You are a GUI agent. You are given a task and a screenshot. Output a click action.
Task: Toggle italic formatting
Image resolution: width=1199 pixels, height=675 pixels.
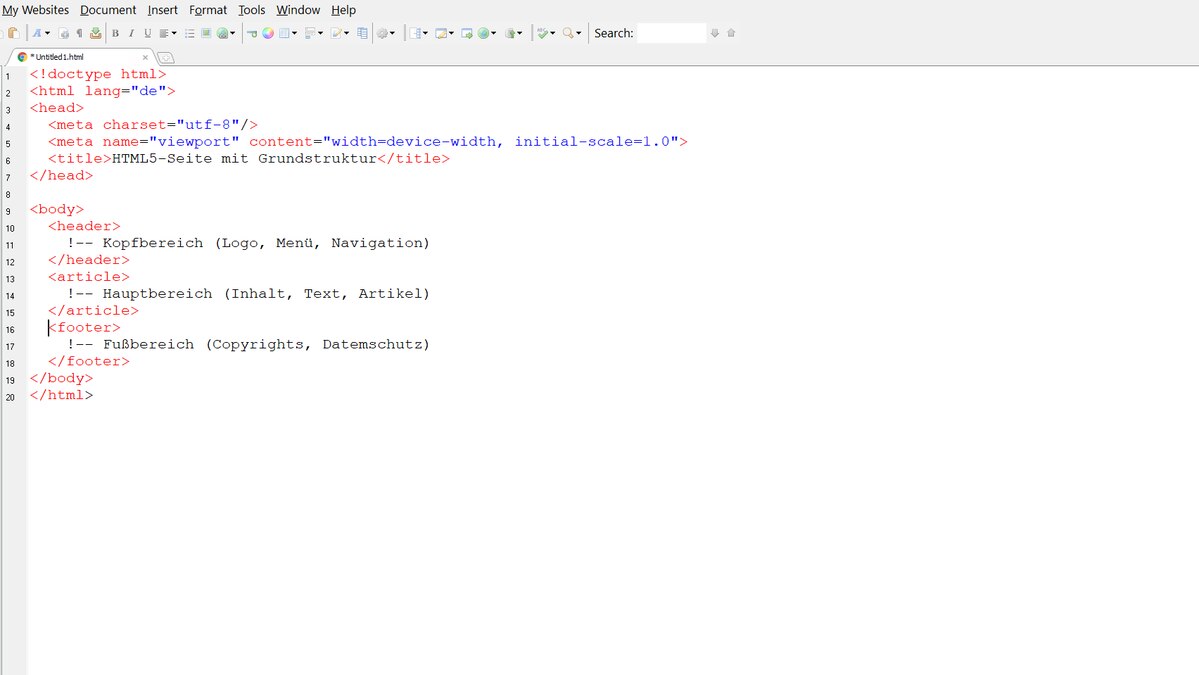pyautogui.click(x=132, y=33)
